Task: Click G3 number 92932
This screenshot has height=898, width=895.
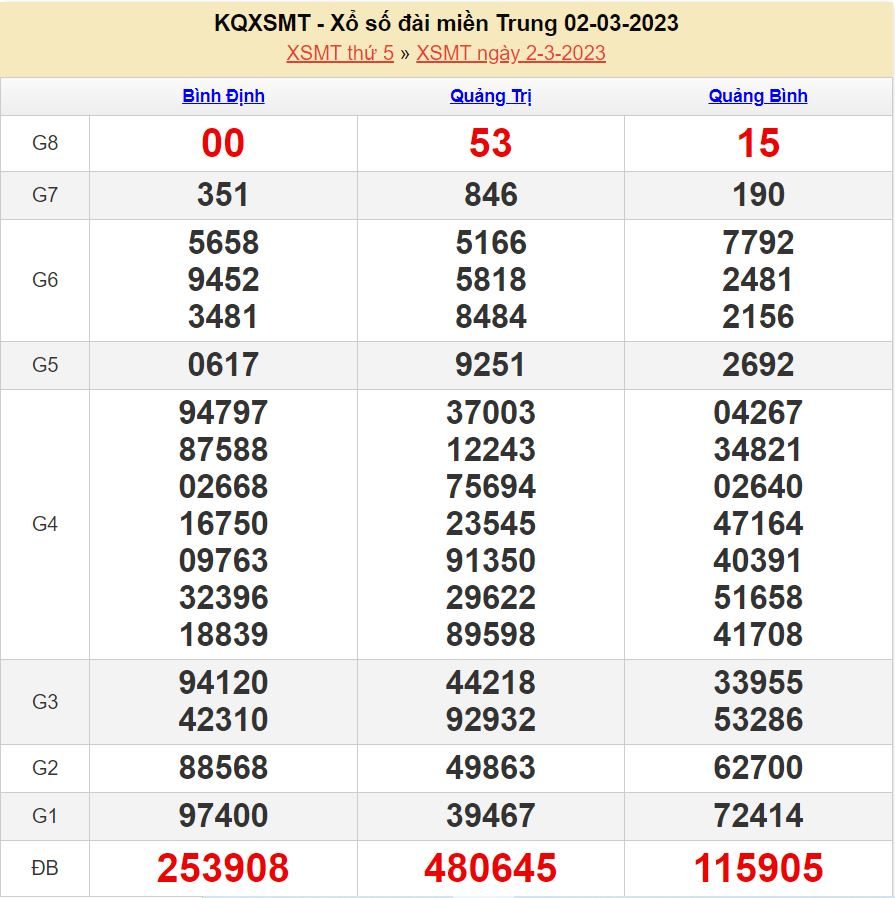Action: pyautogui.click(x=491, y=719)
